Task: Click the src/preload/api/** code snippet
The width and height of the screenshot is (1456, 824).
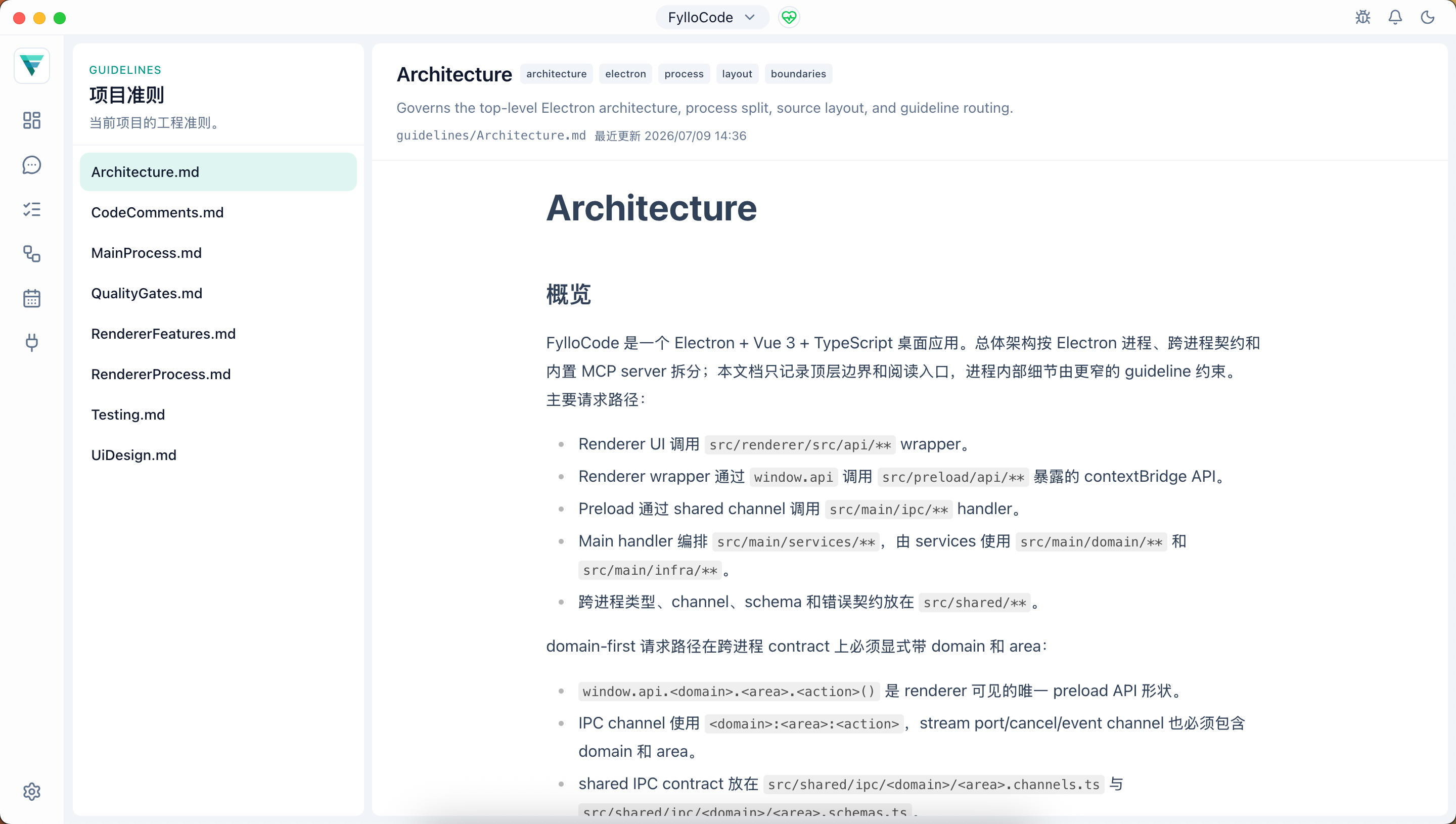Action: (953, 477)
